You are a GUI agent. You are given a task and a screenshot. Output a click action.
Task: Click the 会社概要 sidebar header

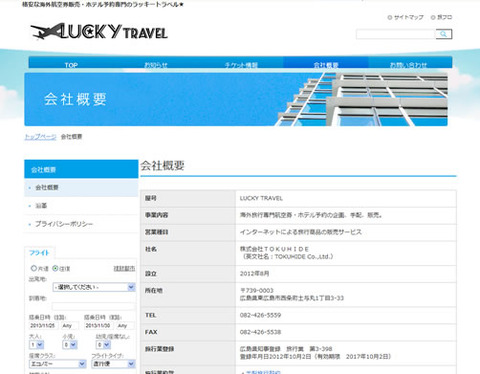click(81, 169)
